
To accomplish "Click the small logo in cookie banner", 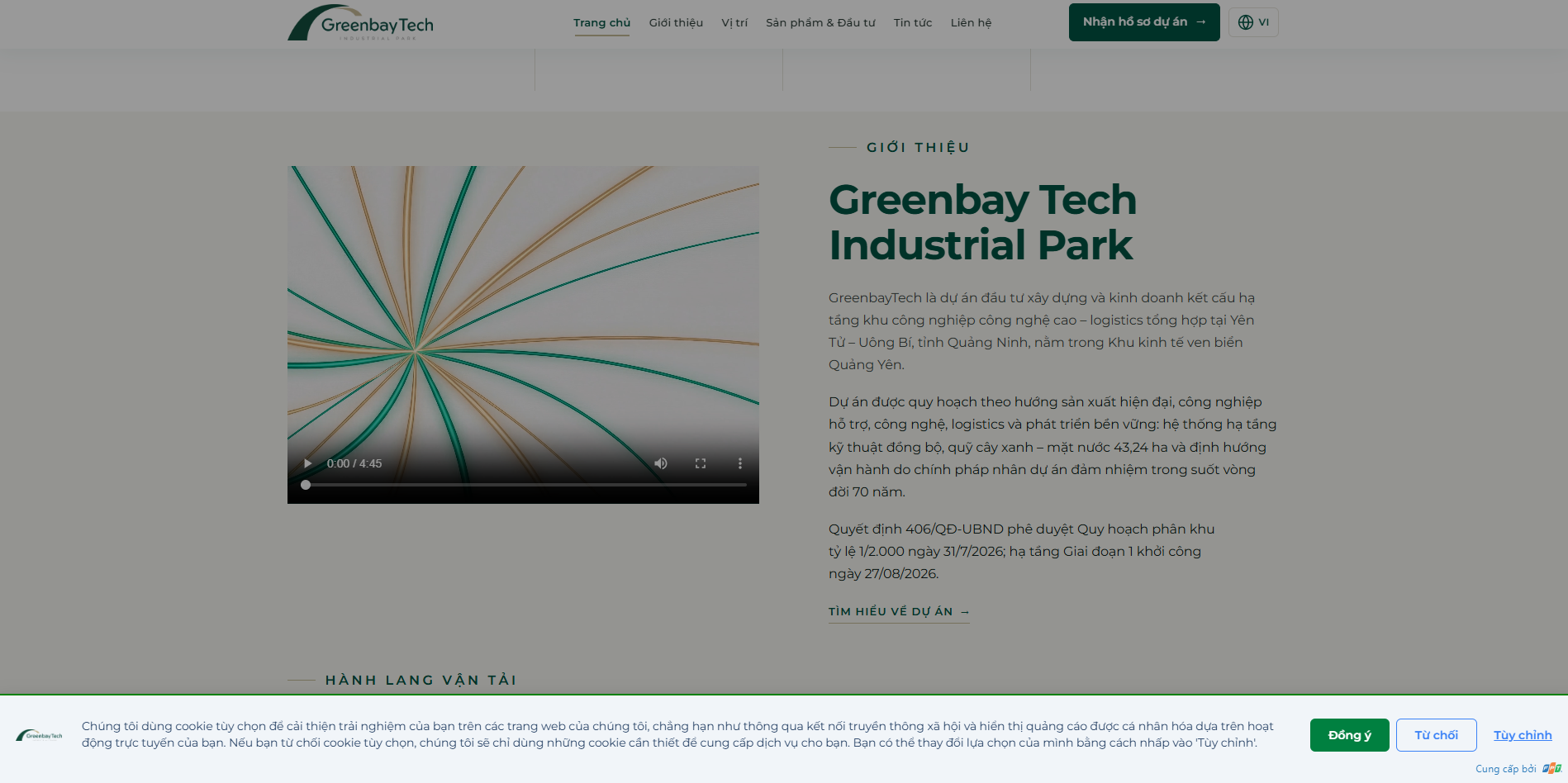I will point(39,735).
